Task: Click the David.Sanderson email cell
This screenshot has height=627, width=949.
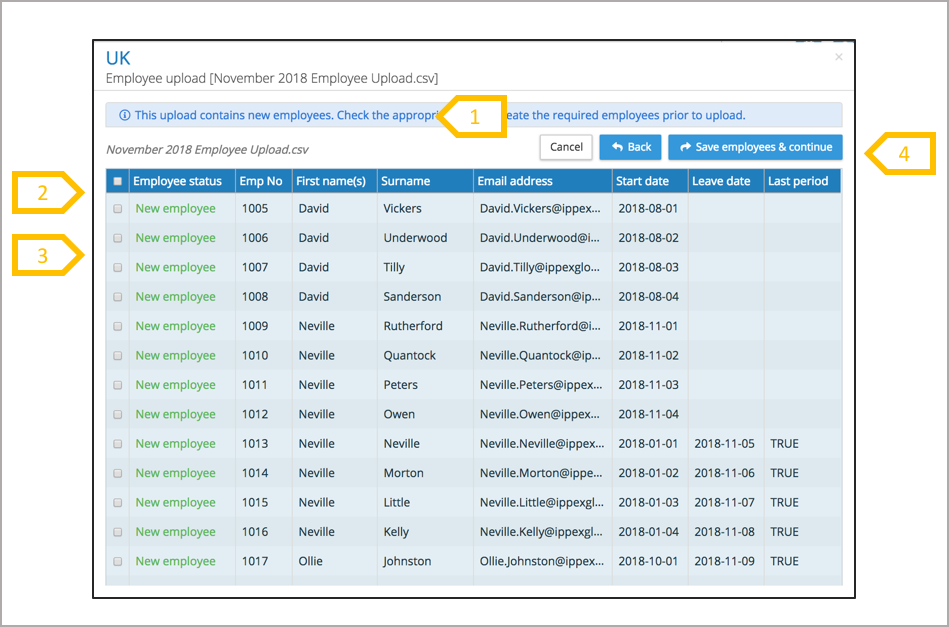Action: point(540,297)
